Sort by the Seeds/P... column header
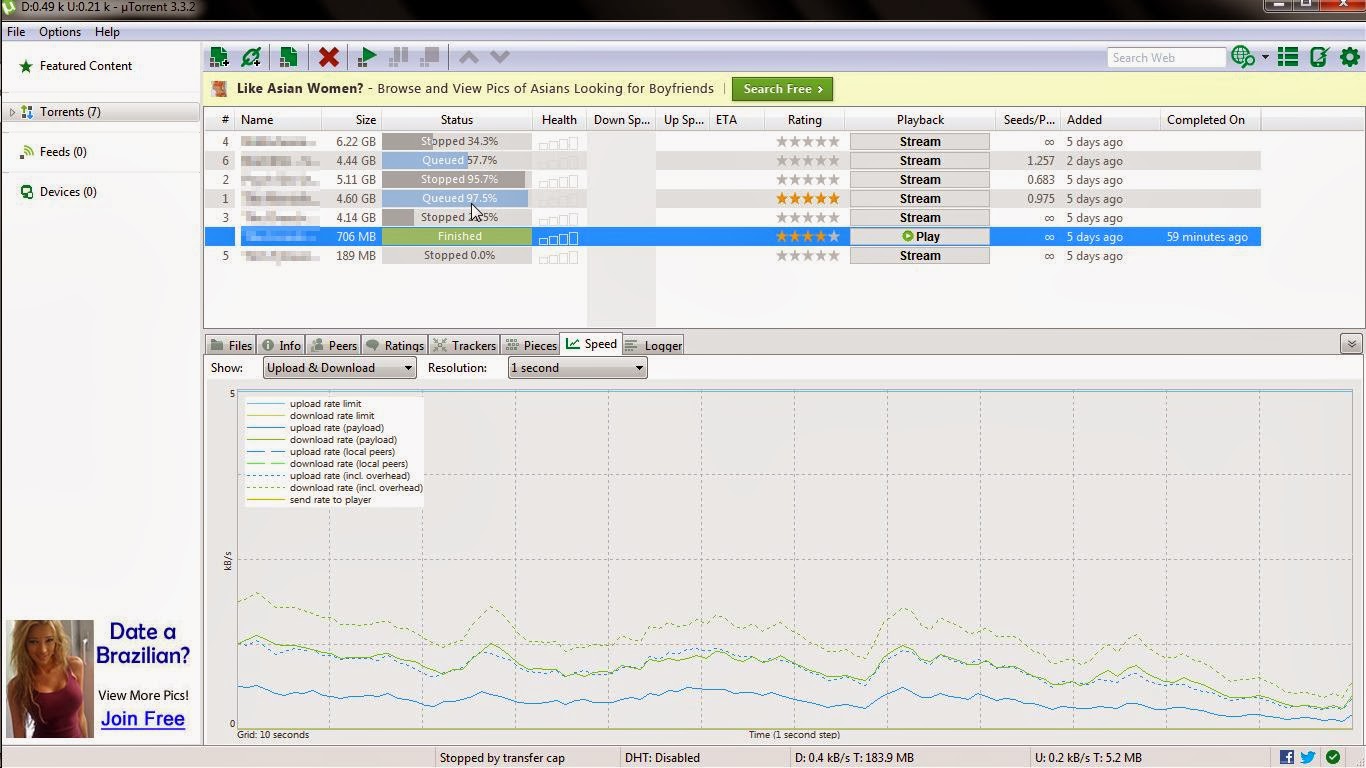The width and height of the screenshot is (1366, 768). (1029, 120)
